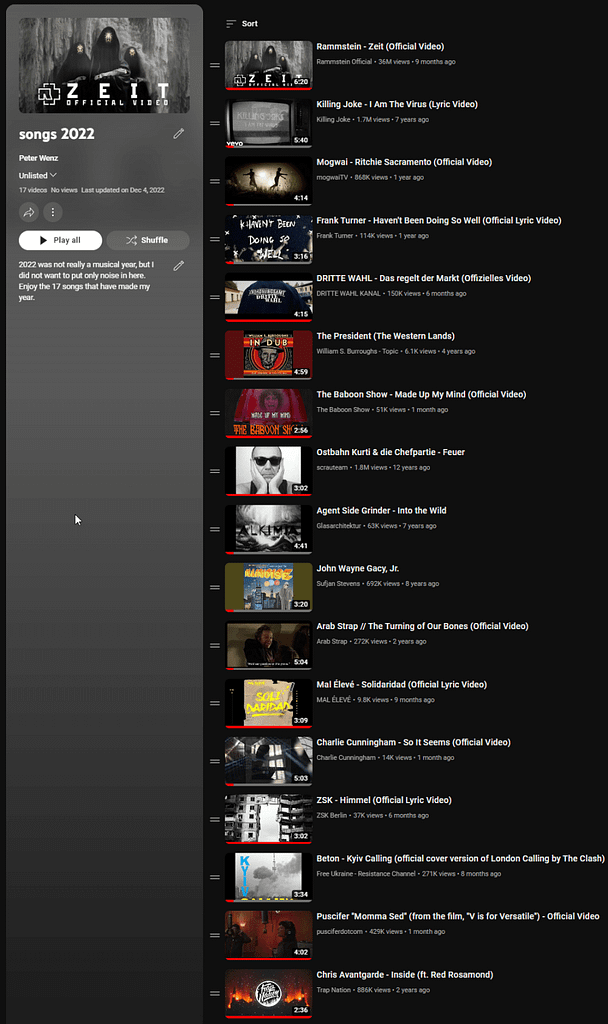Image resolution: width=608 pixels, height=1024 pixels.
Task: Open Beton - Kyiv Calling video title
Action: (x=460, y=858)
